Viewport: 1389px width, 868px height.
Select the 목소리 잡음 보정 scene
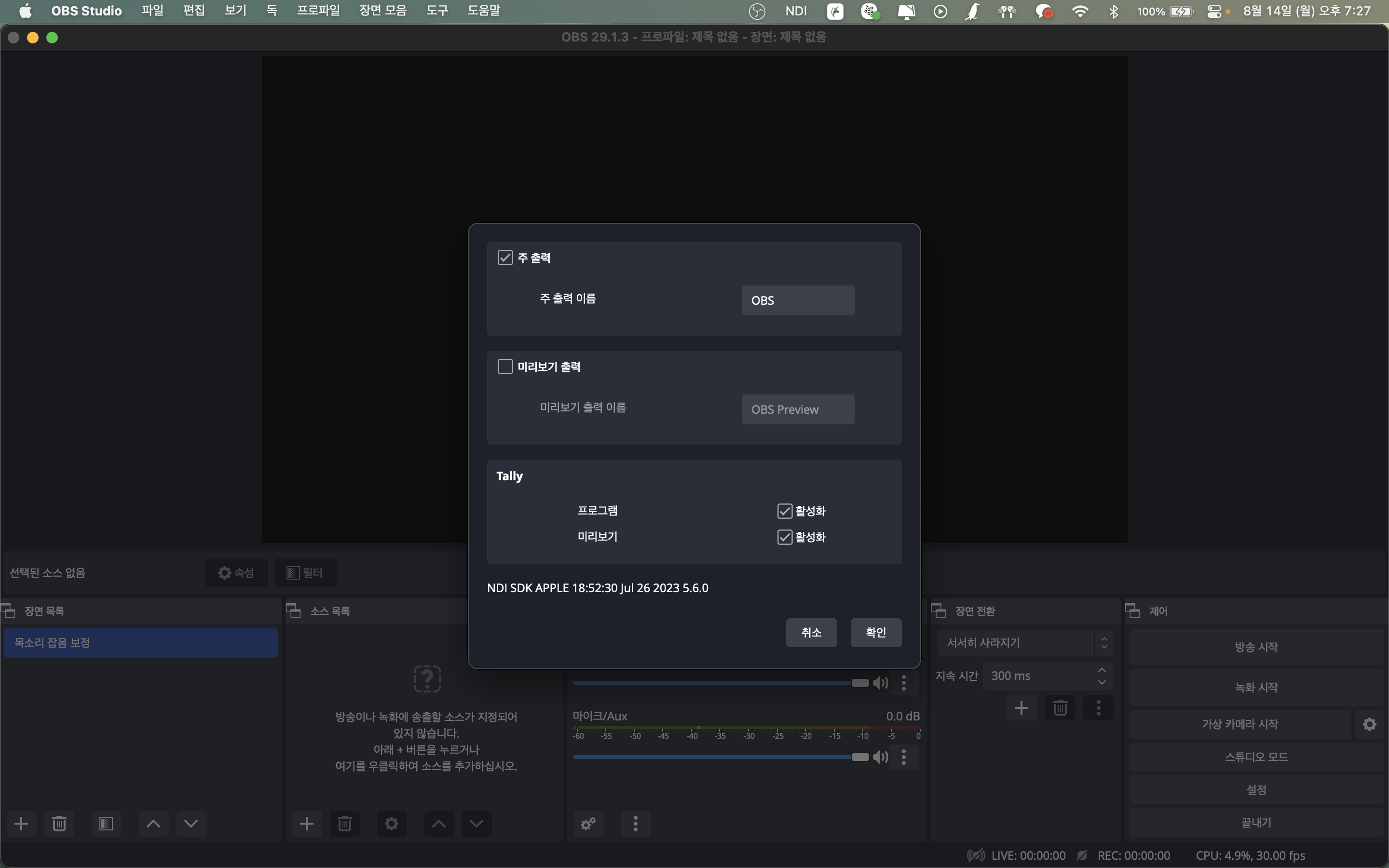coord(141,642)
